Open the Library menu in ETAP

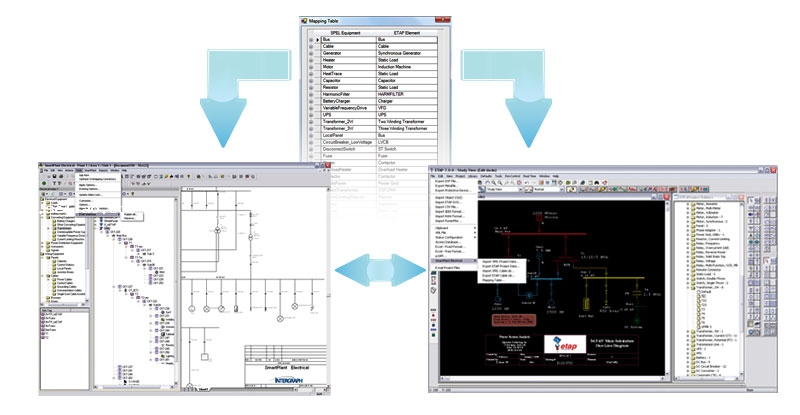tap(473, 176)
